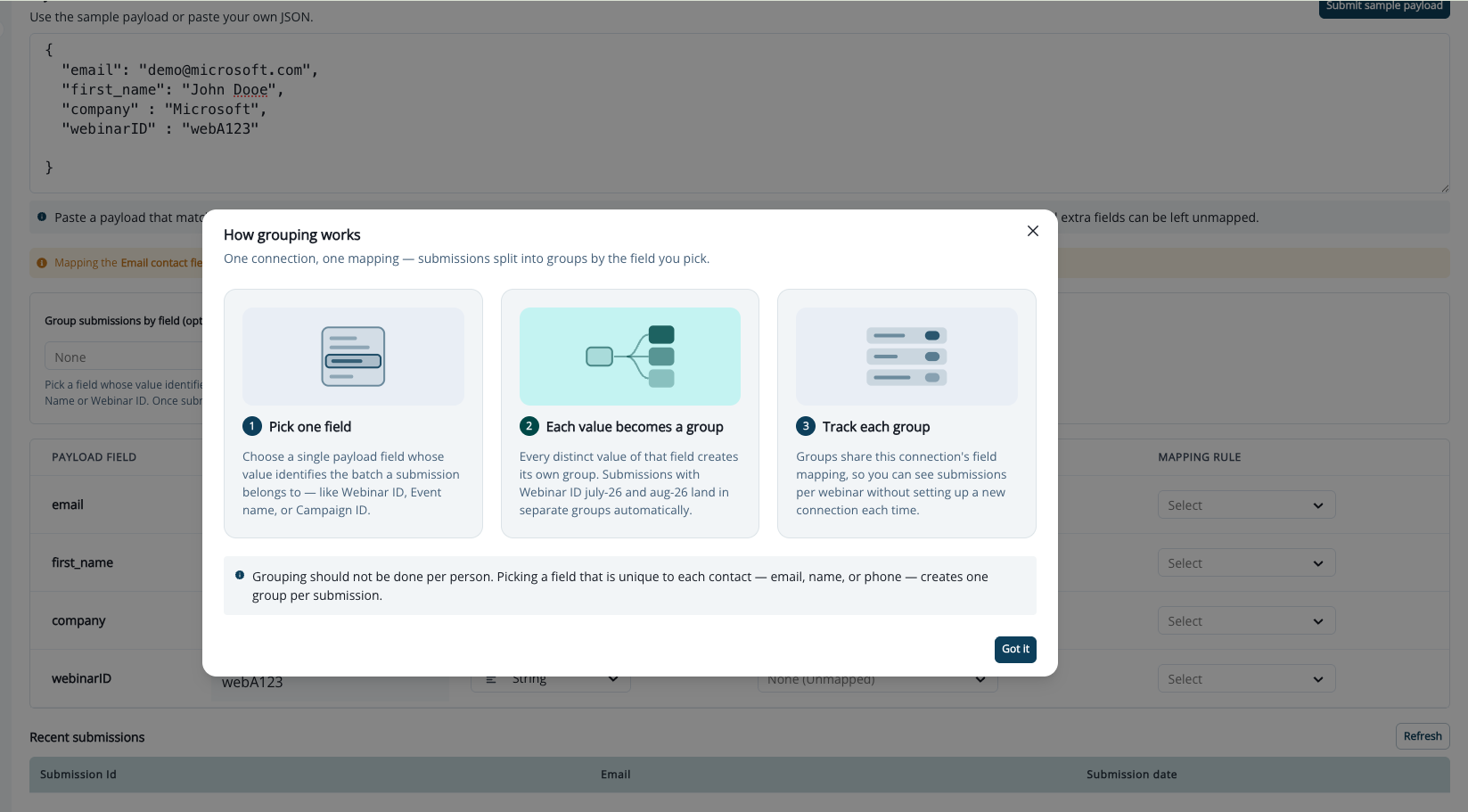Open the Mapping rule dropdown for email
This screenshot has height=812, width=1468.
[1246, 505]
